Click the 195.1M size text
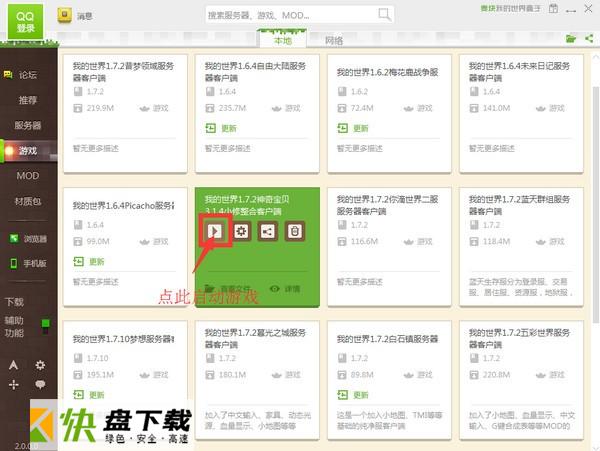This screenshot has height=451, width=600. point(100,374)
